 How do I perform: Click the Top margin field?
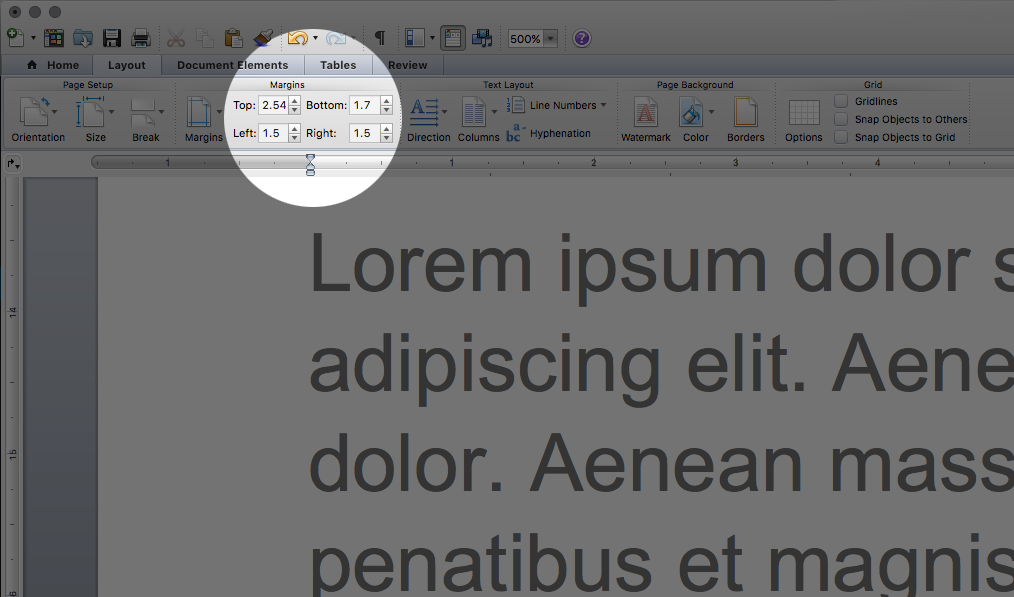(x=273, y=105)
